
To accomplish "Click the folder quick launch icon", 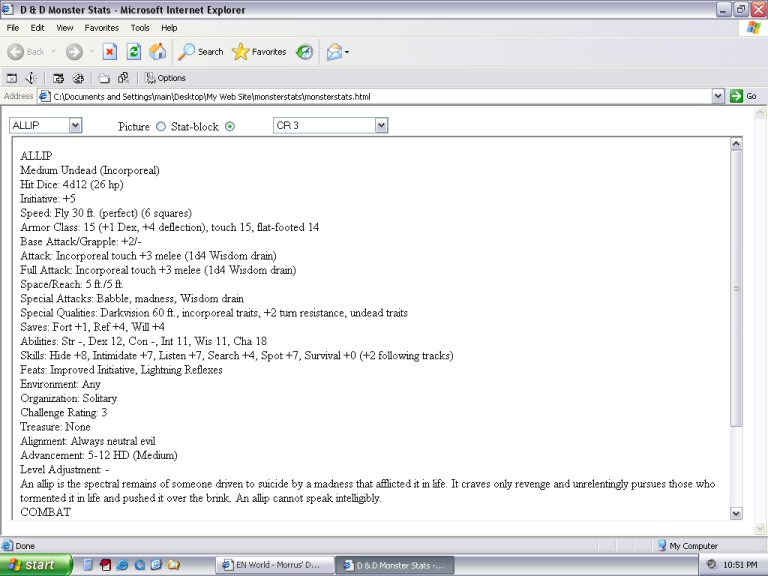I will pos(173,565).
